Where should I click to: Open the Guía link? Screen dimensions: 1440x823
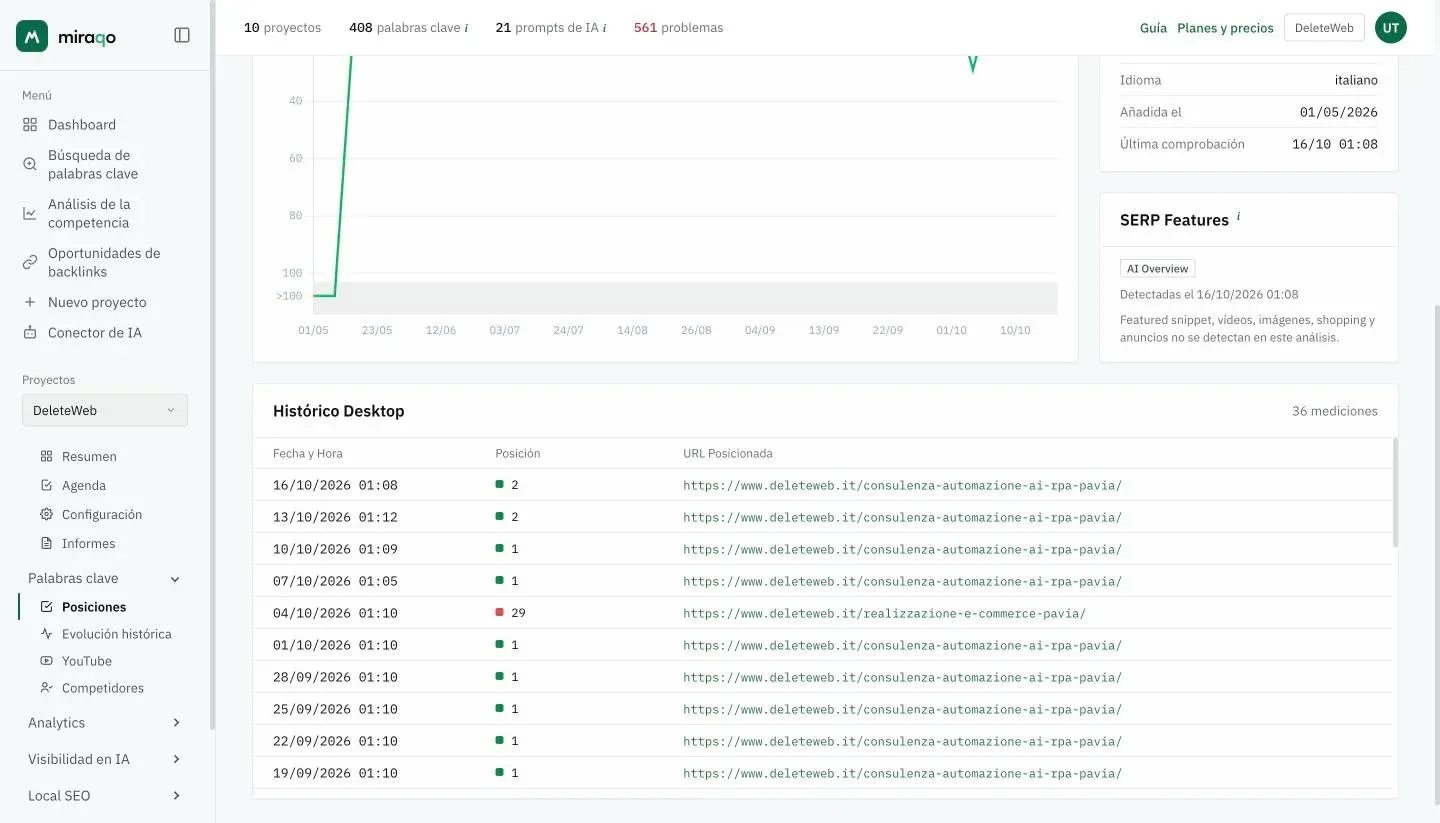click(x=1153, y=28)
